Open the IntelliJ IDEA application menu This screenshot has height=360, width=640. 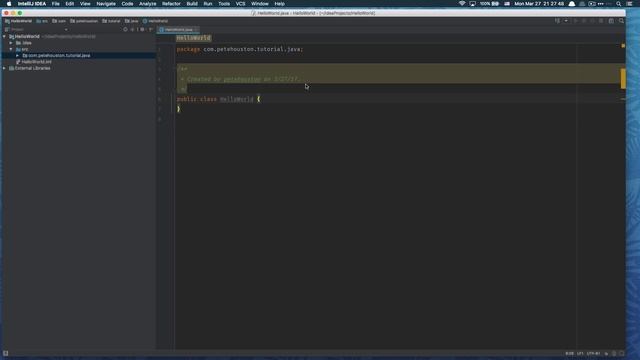[32, 4]
